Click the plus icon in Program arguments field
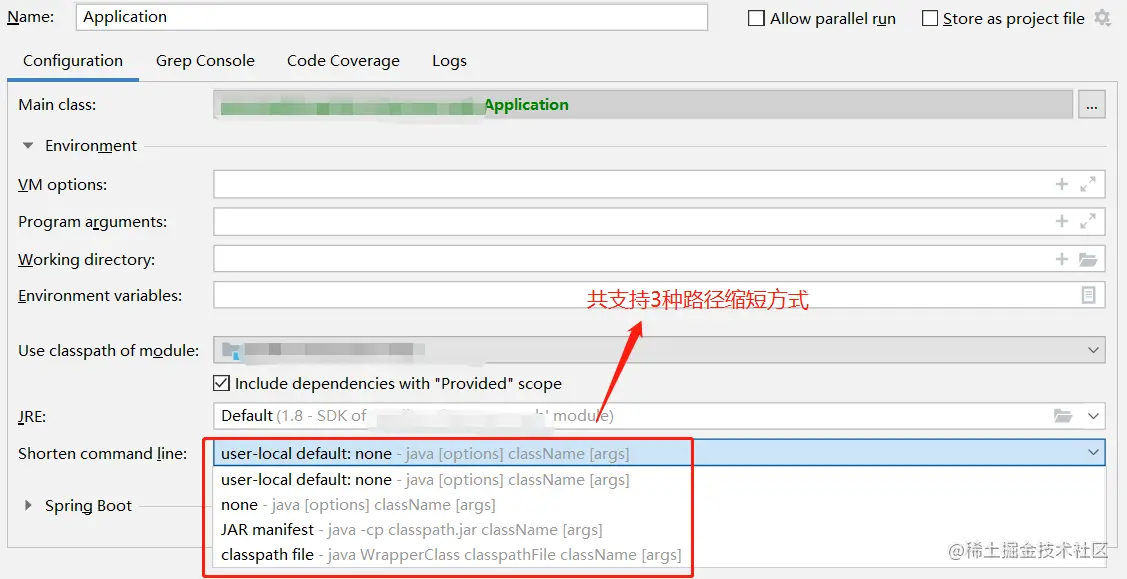 click(1062, 221)
